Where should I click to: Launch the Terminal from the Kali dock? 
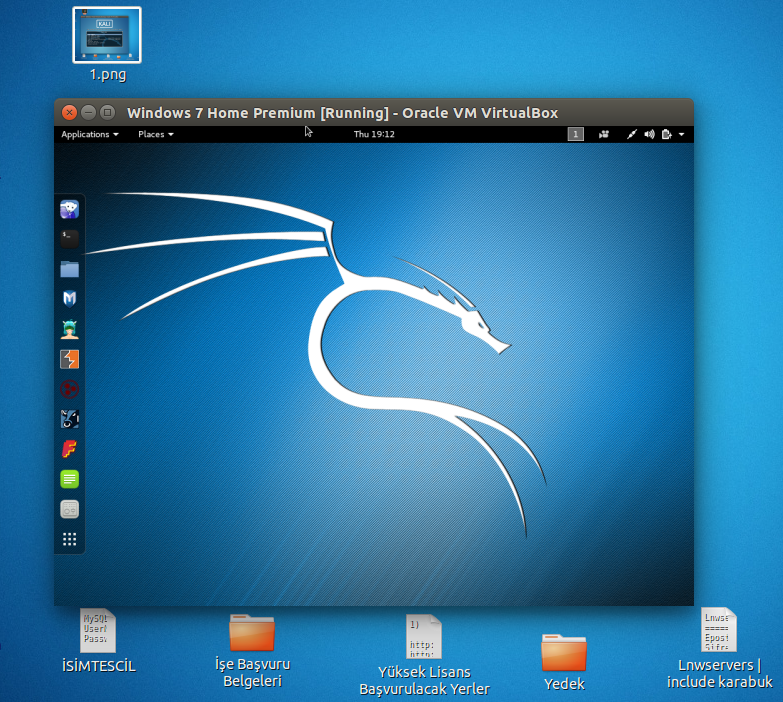(x=70, y=239)
